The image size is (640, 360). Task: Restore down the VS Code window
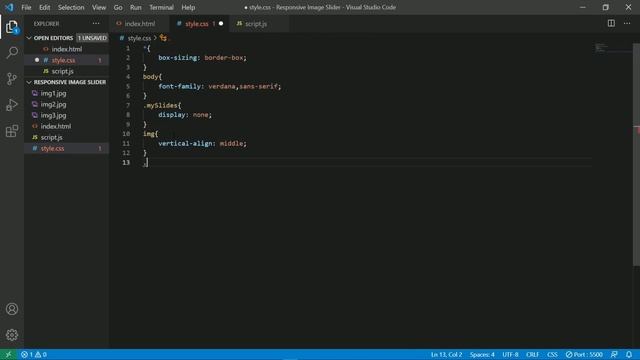[x=605, y=7]
